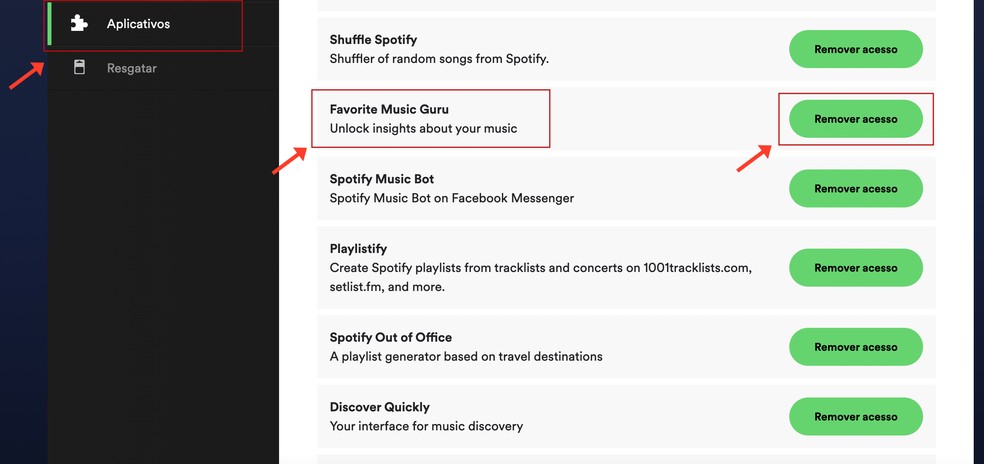
Task: Remove access for Shuffle Spotify
Action: [x=855, y=49]
